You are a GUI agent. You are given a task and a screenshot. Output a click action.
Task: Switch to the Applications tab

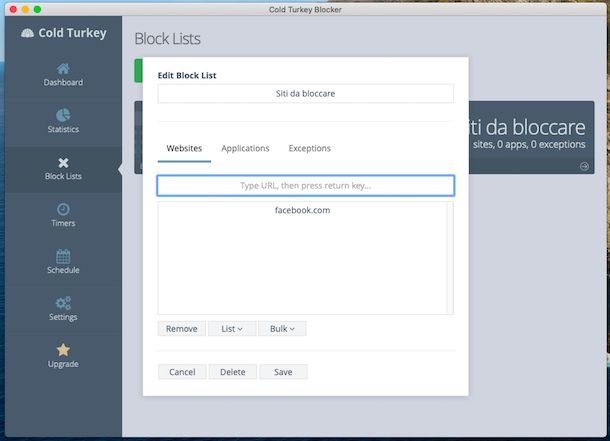(x=245, y=148)
